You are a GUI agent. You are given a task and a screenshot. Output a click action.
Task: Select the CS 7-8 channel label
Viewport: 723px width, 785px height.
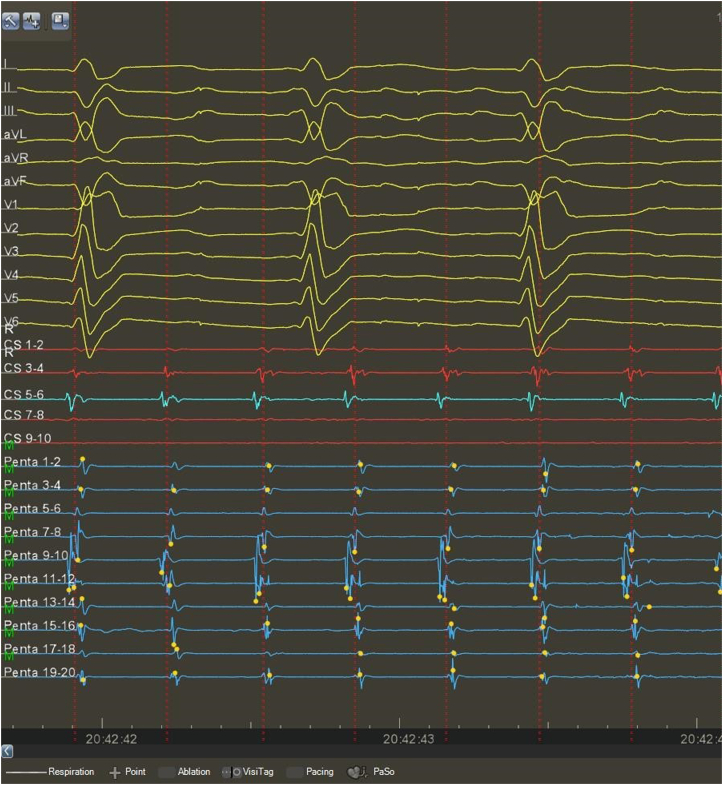(x=24, y=415)
